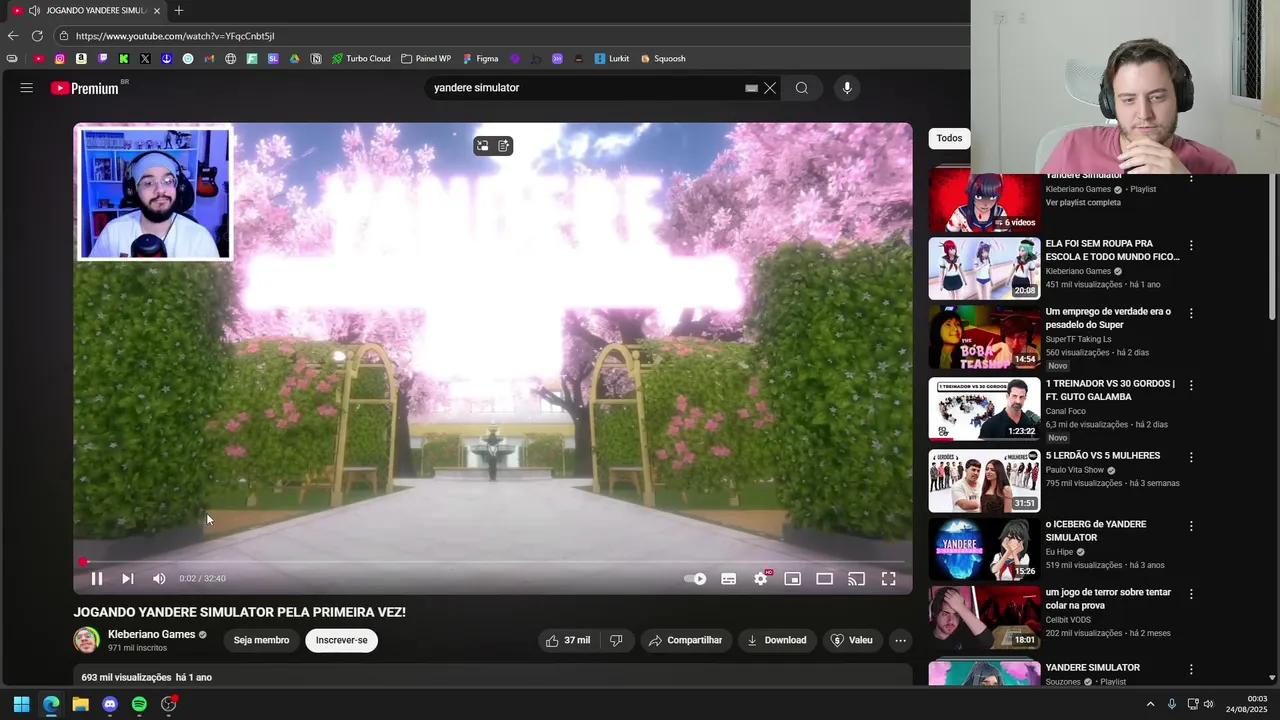Reload the current page

[x=37, y=36]
